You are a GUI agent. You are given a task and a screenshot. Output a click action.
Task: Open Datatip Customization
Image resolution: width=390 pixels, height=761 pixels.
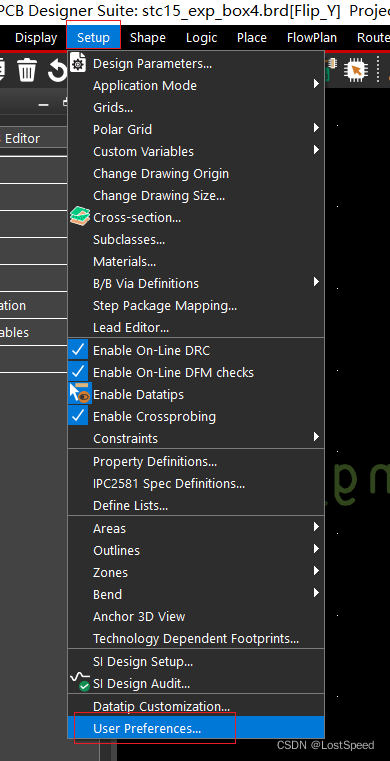click(195, 706)
